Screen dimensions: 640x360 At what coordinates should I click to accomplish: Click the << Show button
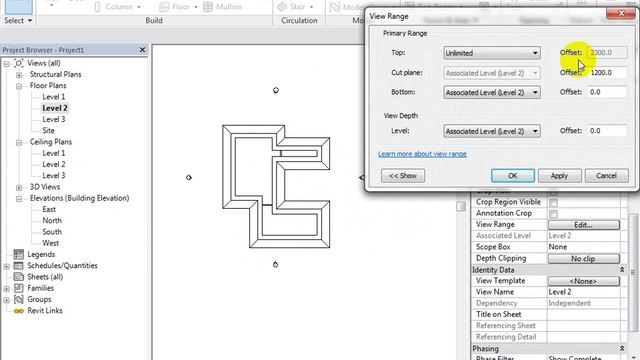click(403, 176)
